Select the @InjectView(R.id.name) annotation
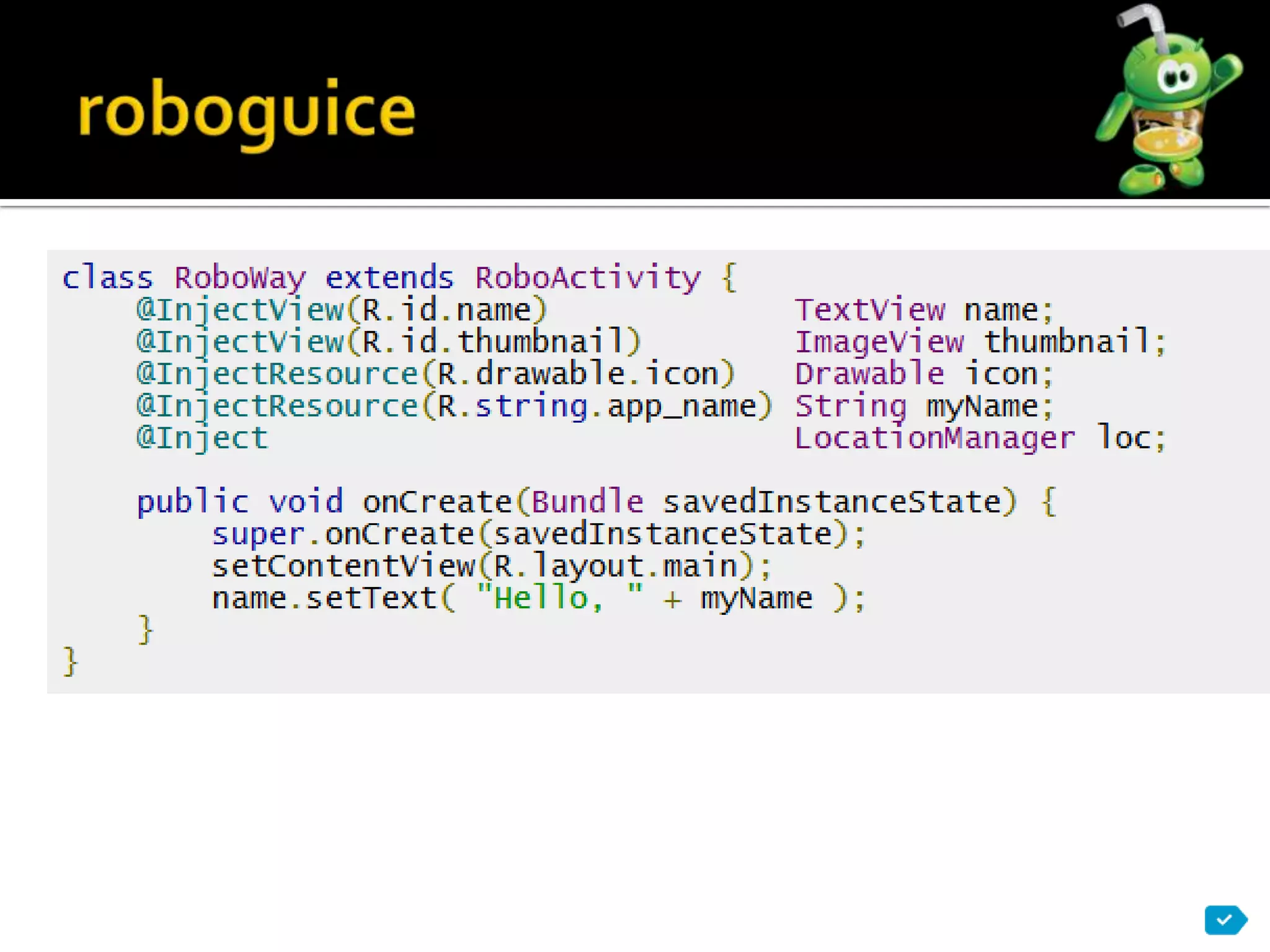1270x952 pixels. coord(341,310)
